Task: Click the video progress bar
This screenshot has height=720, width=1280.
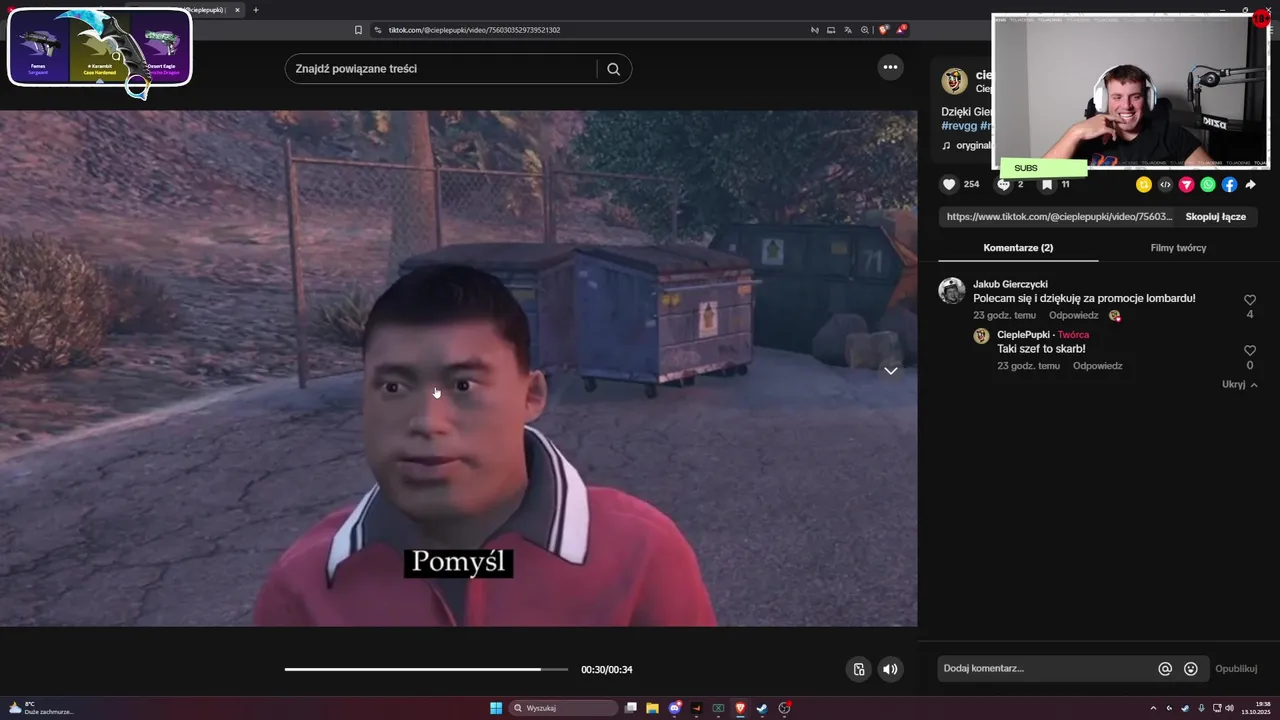Action: tap(426, 669)
